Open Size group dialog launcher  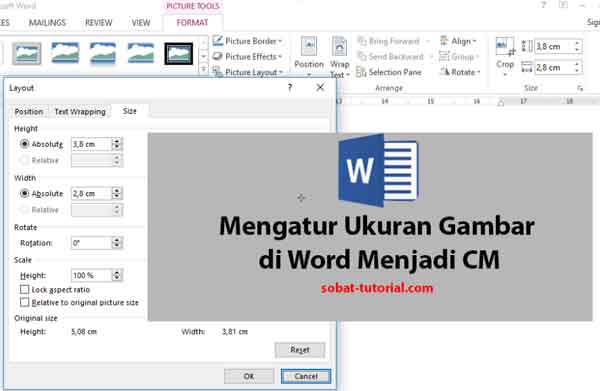(580, 88)
